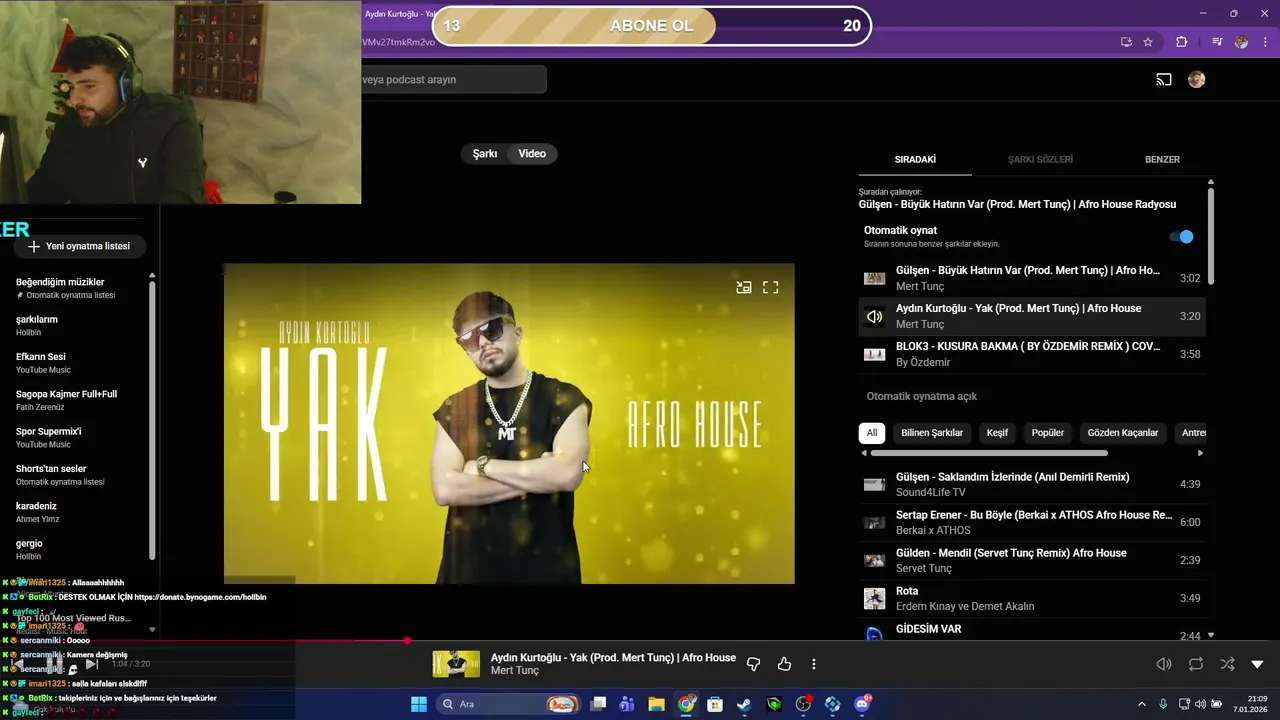This screenshot has width=1280, height=720.
Task: Click the search input field
Action: 454,80
